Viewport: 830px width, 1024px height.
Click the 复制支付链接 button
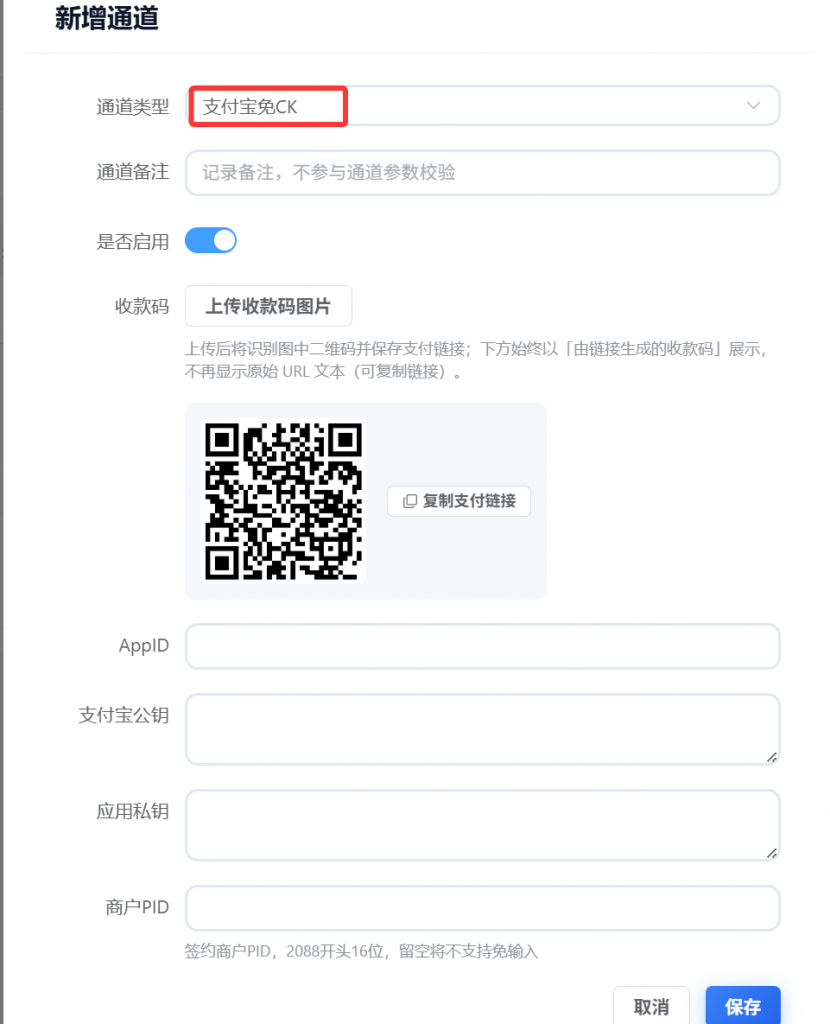458,501
